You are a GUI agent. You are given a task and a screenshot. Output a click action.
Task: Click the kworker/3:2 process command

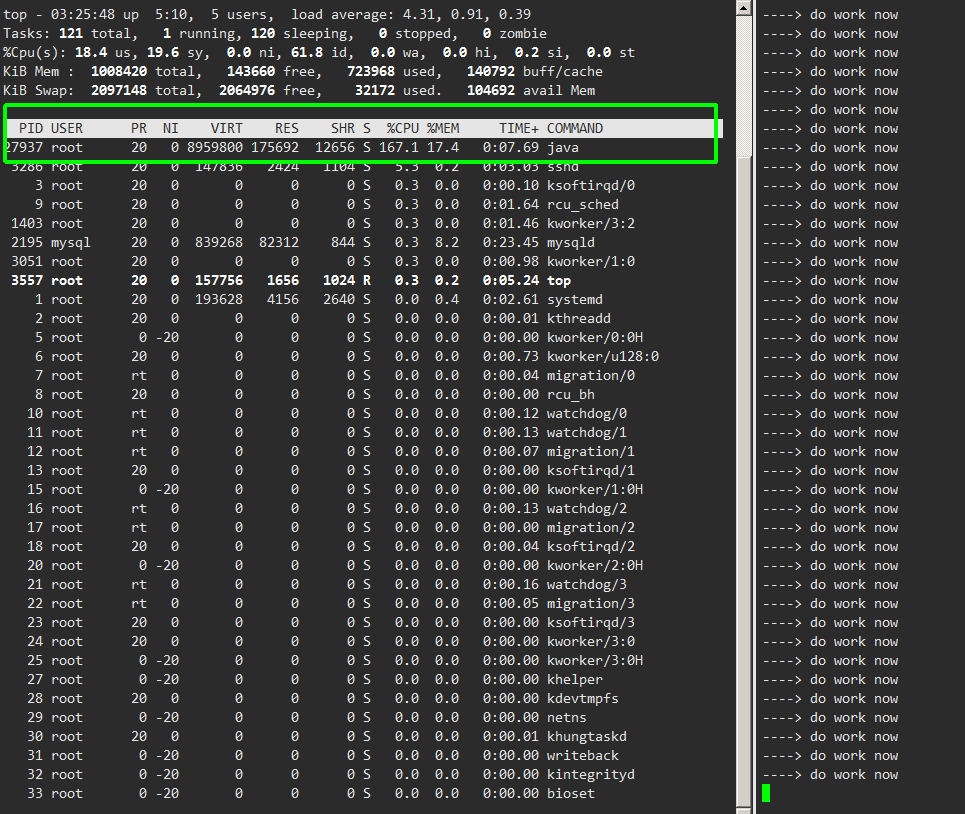pyautogui.click(x=591, y=223)
